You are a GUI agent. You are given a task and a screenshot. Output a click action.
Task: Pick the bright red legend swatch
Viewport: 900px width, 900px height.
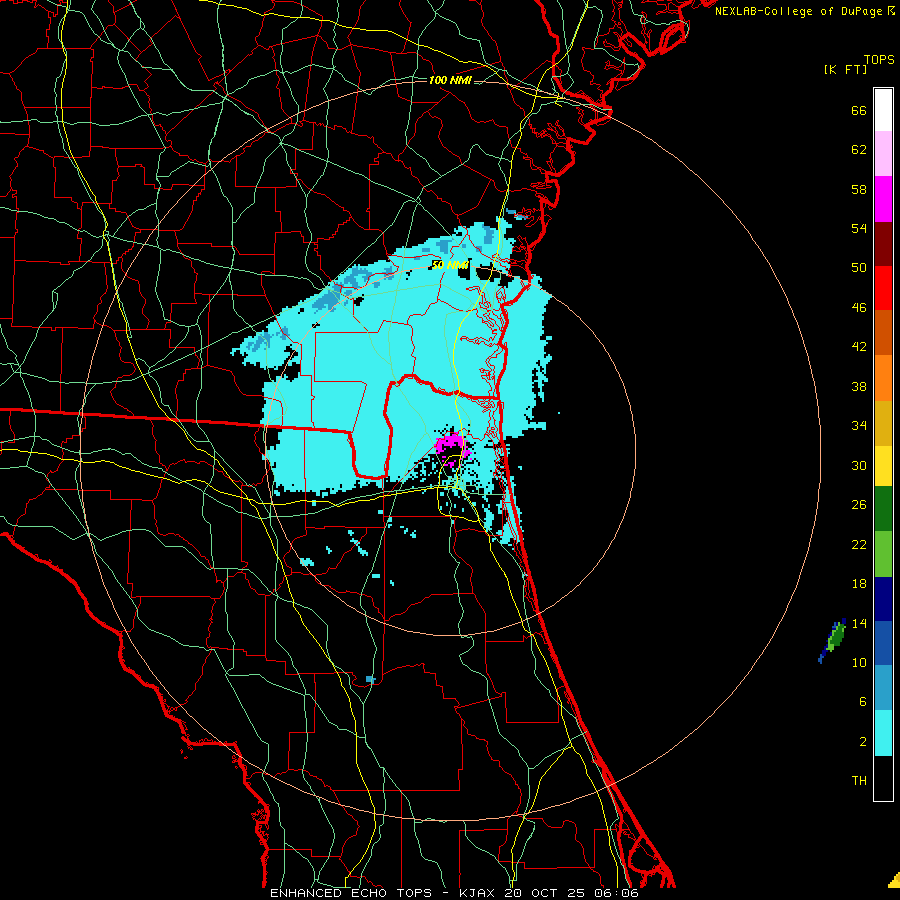point(883,288)
